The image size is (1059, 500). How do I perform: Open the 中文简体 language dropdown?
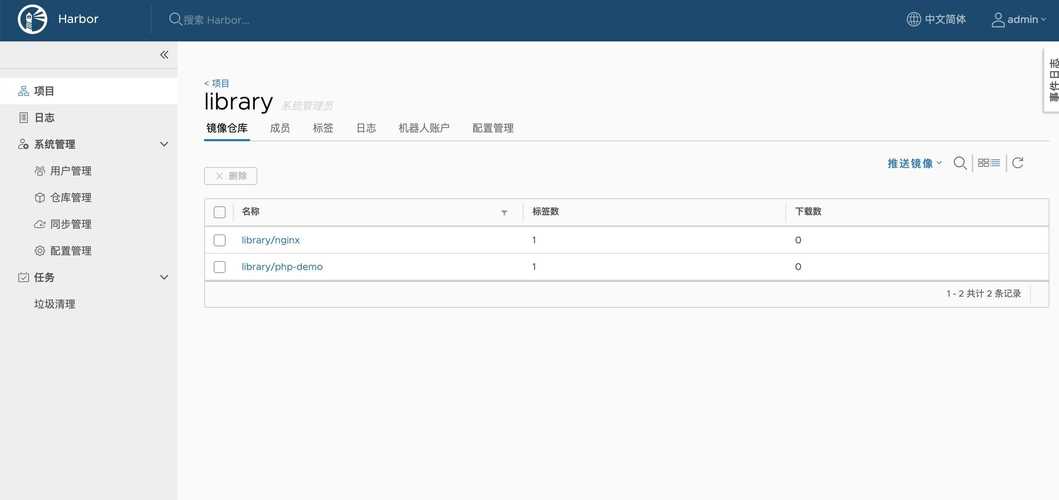(936, 19)
